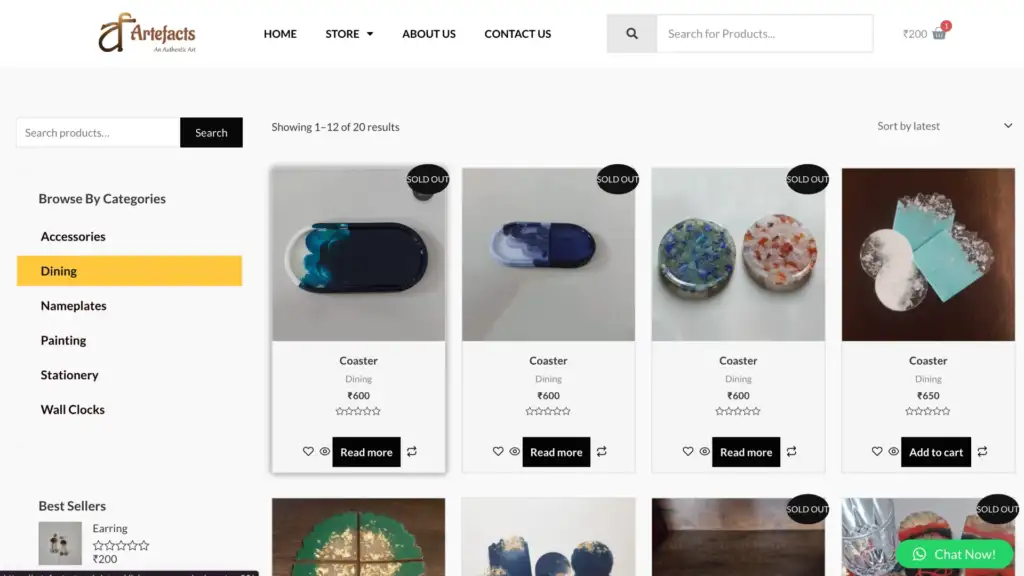Add the first Coaster to wishlist
The image size is (1024, 576).
[309, 451]
